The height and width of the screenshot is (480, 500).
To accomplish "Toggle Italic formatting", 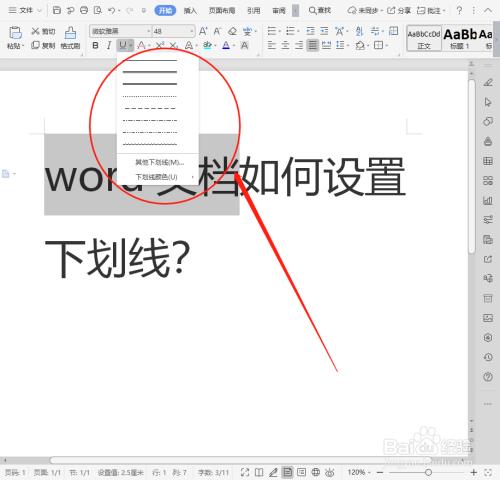I will pyautogui.click(x=109, y=45).
